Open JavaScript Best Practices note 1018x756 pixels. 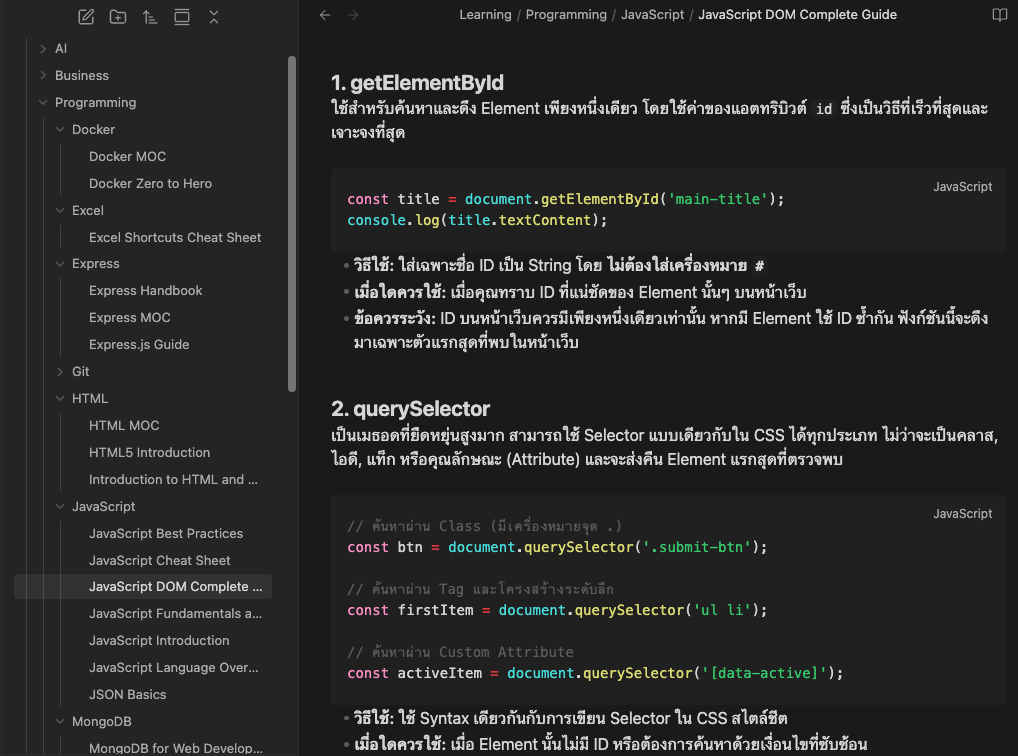click(x=166, y=534)
